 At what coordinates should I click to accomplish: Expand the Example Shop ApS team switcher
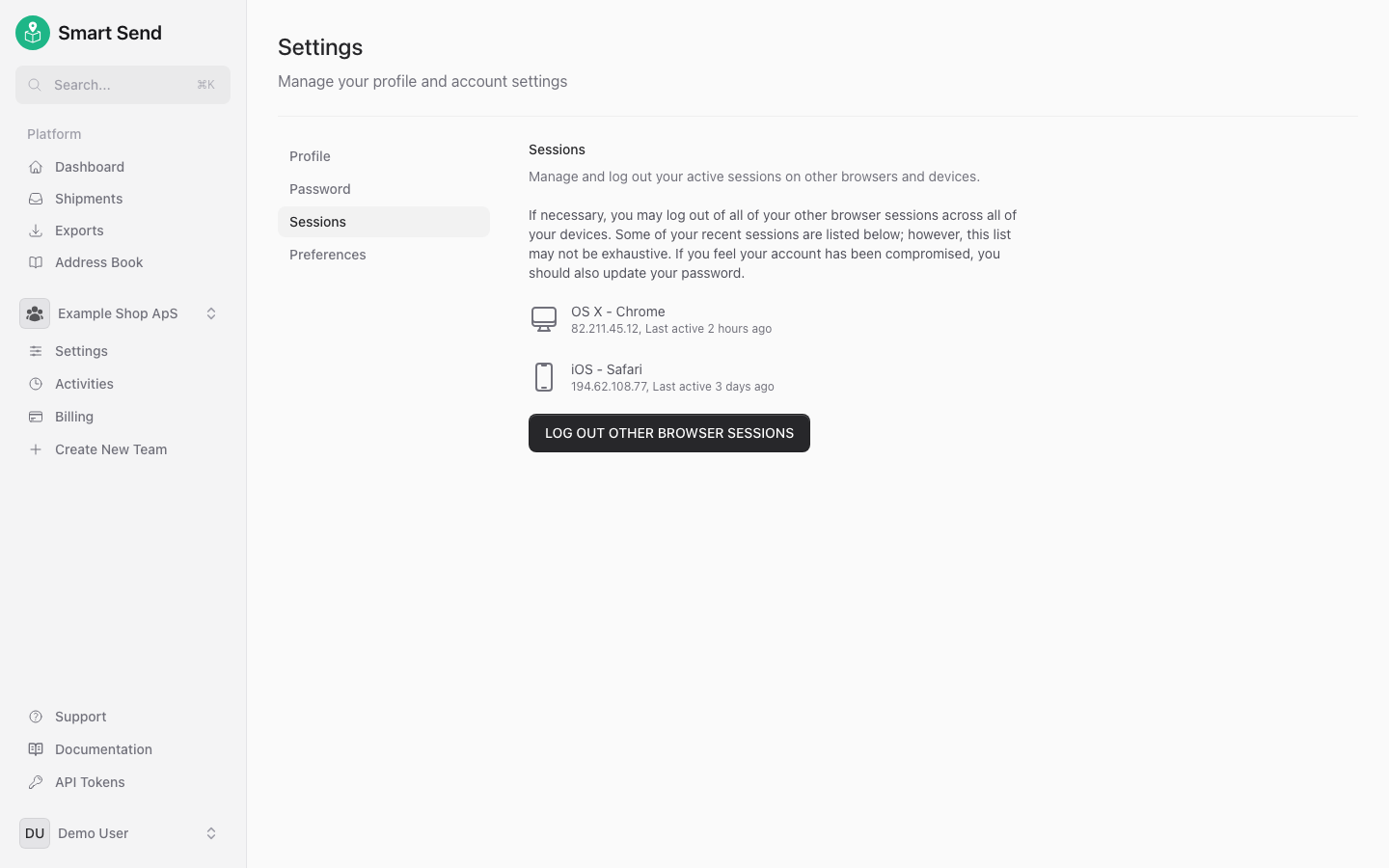211,313
